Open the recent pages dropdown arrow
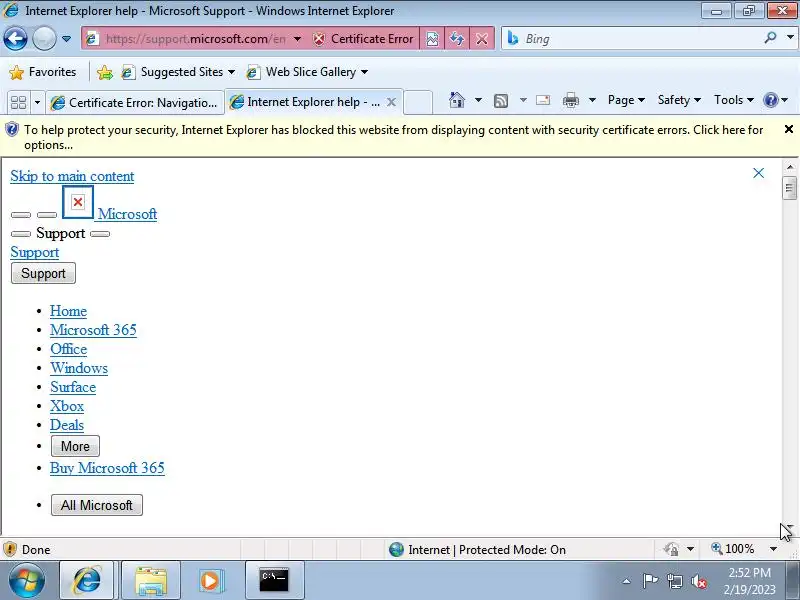 coord(66,39)
